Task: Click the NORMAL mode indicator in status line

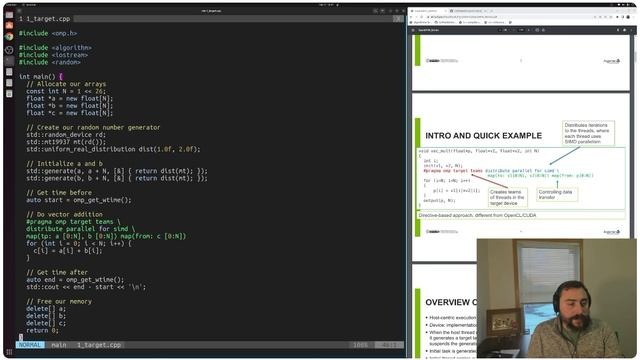Action: click(x=30, y=345)
